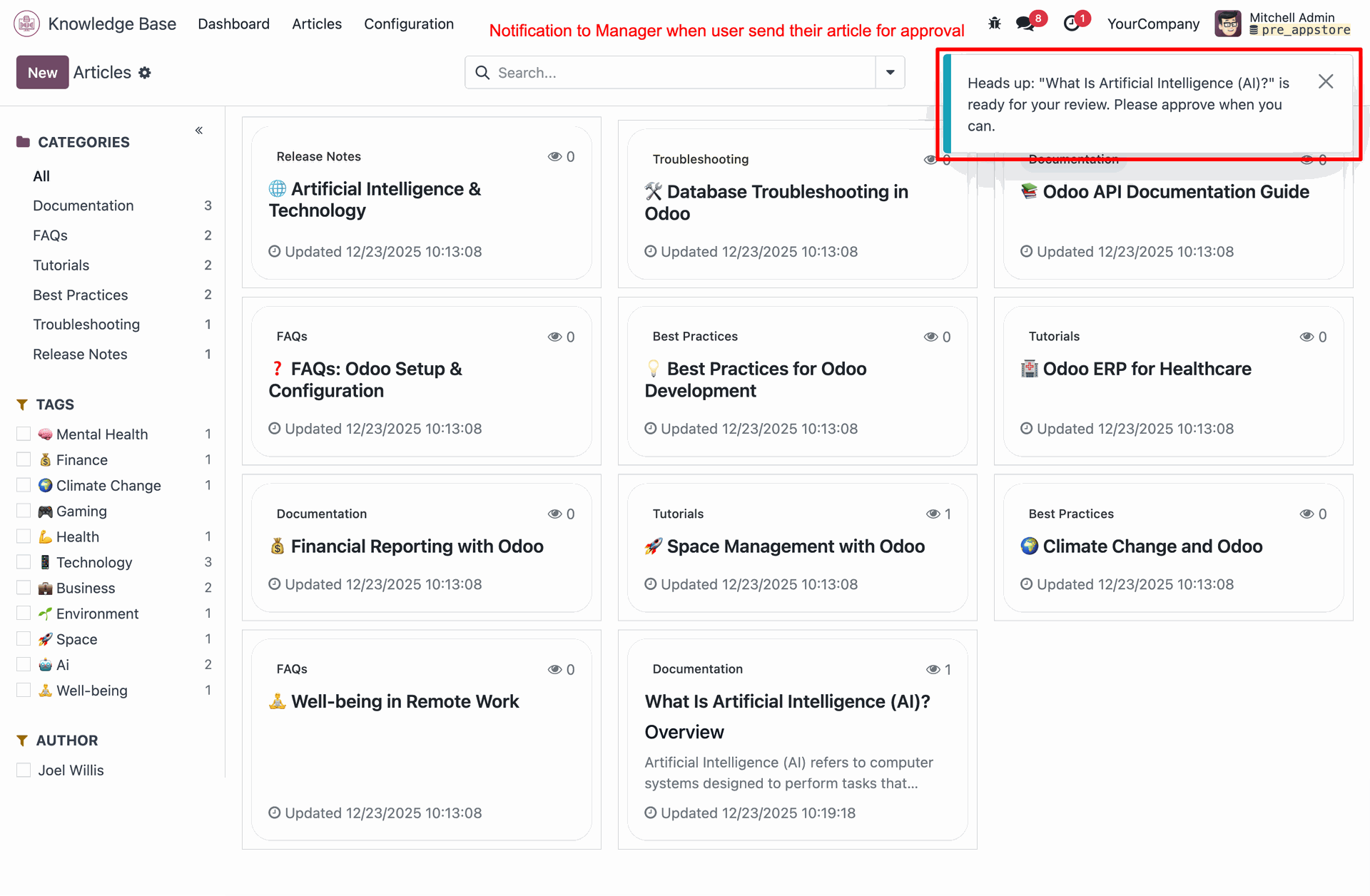The image size is (1370, 896).
Task: Collapse the categories side panel
Action: (199, 131)
